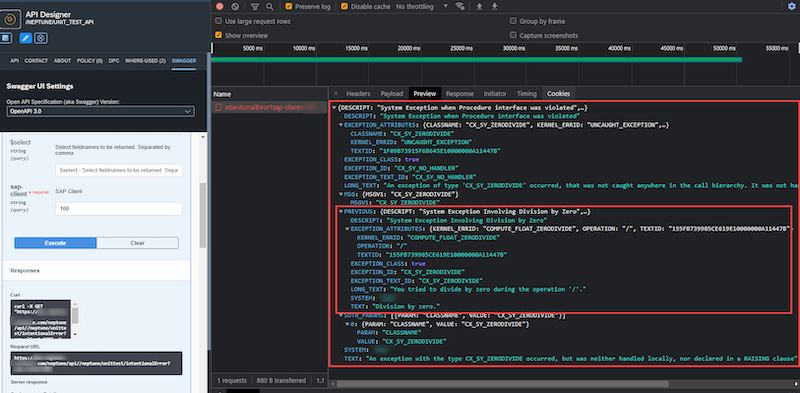Switch to the Initiator tab
800x393 pixels.
pyautogui.click(x=495, y=93)
